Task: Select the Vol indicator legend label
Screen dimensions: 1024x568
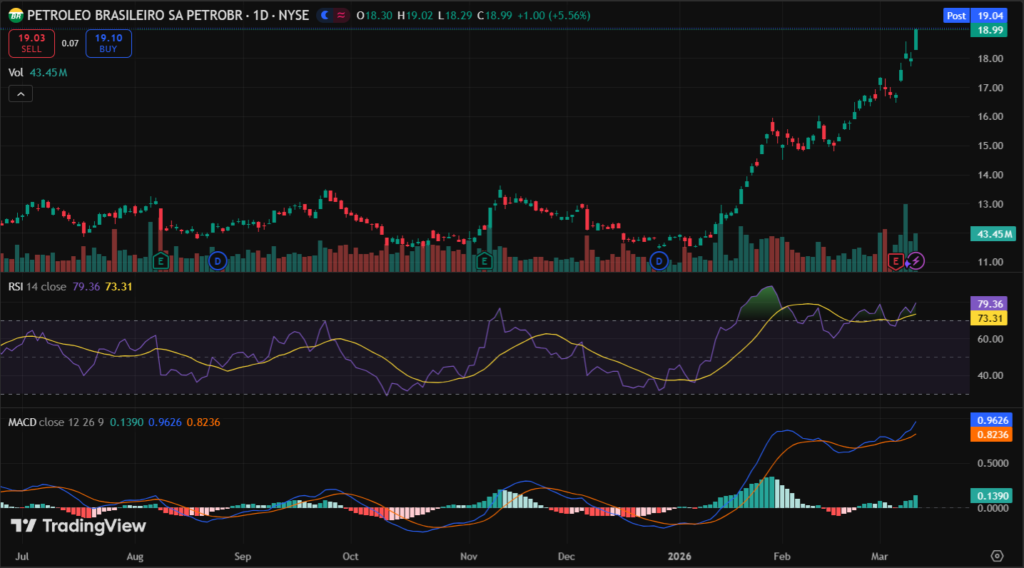Action: 16,73
